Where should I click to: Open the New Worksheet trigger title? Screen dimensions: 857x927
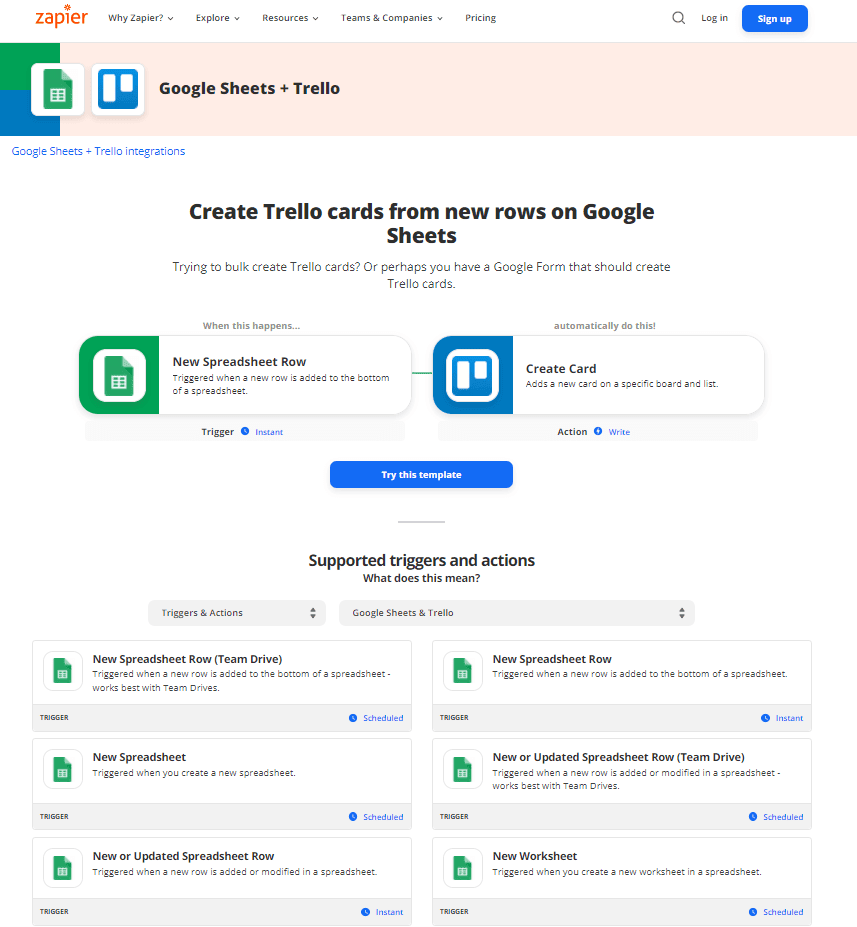pos(535,855)
